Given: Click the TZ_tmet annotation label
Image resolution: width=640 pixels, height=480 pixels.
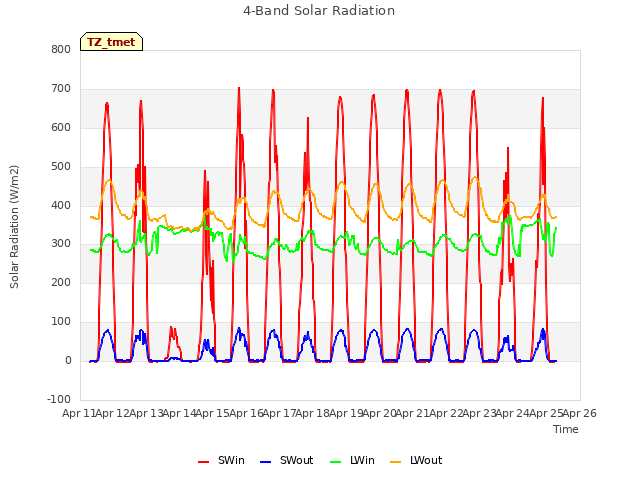Looking at the screenshot, I should pyautogui.click(x=111, y=42).
